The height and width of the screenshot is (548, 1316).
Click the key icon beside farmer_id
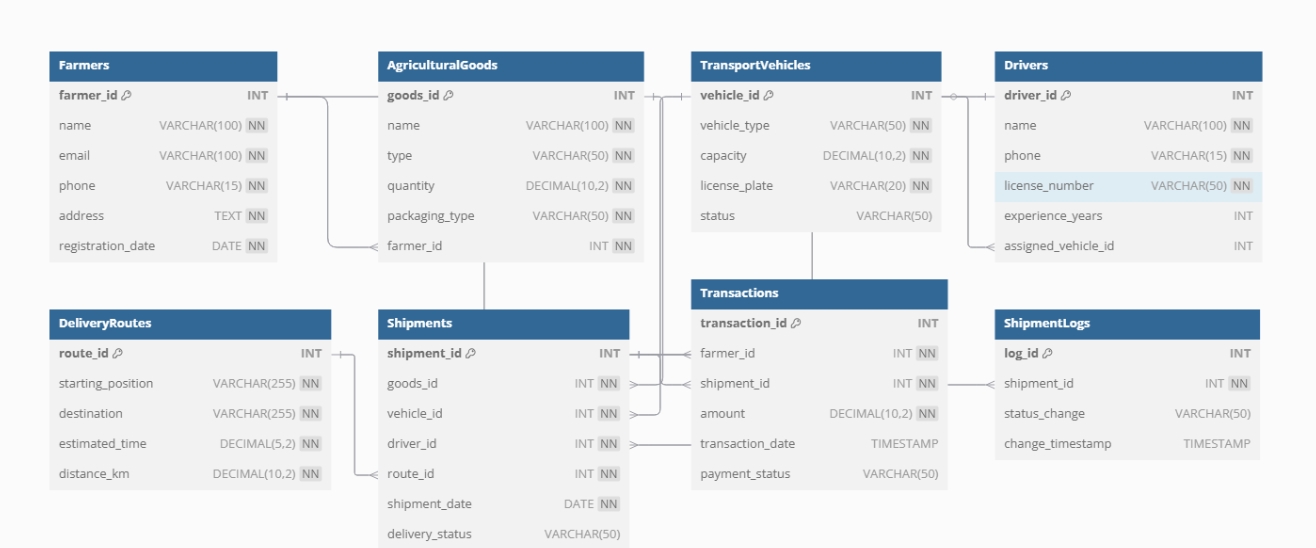127,96
